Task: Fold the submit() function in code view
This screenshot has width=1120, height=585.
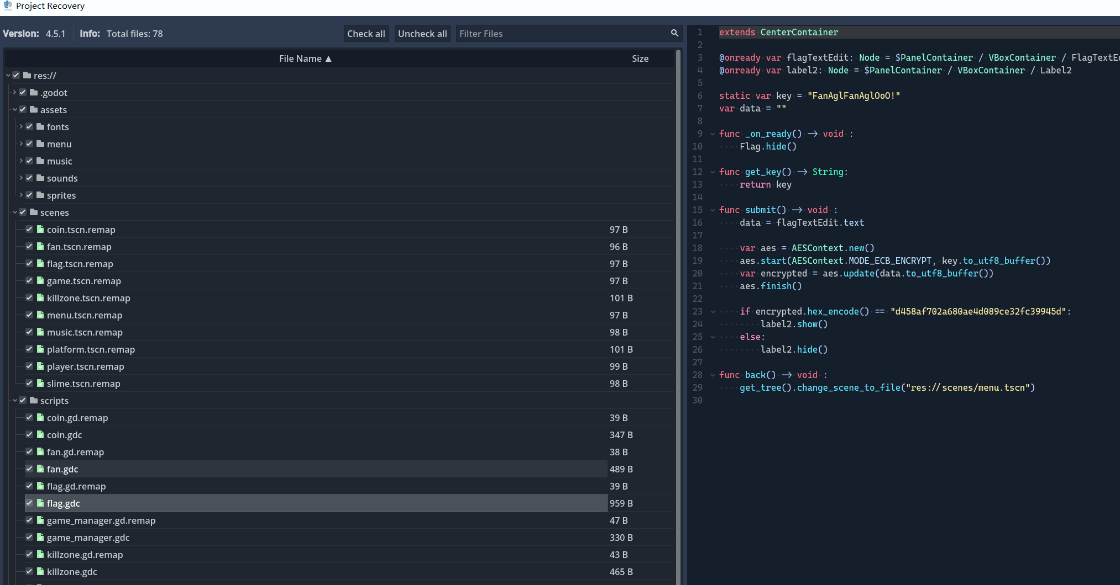Action: click(711, 210)
